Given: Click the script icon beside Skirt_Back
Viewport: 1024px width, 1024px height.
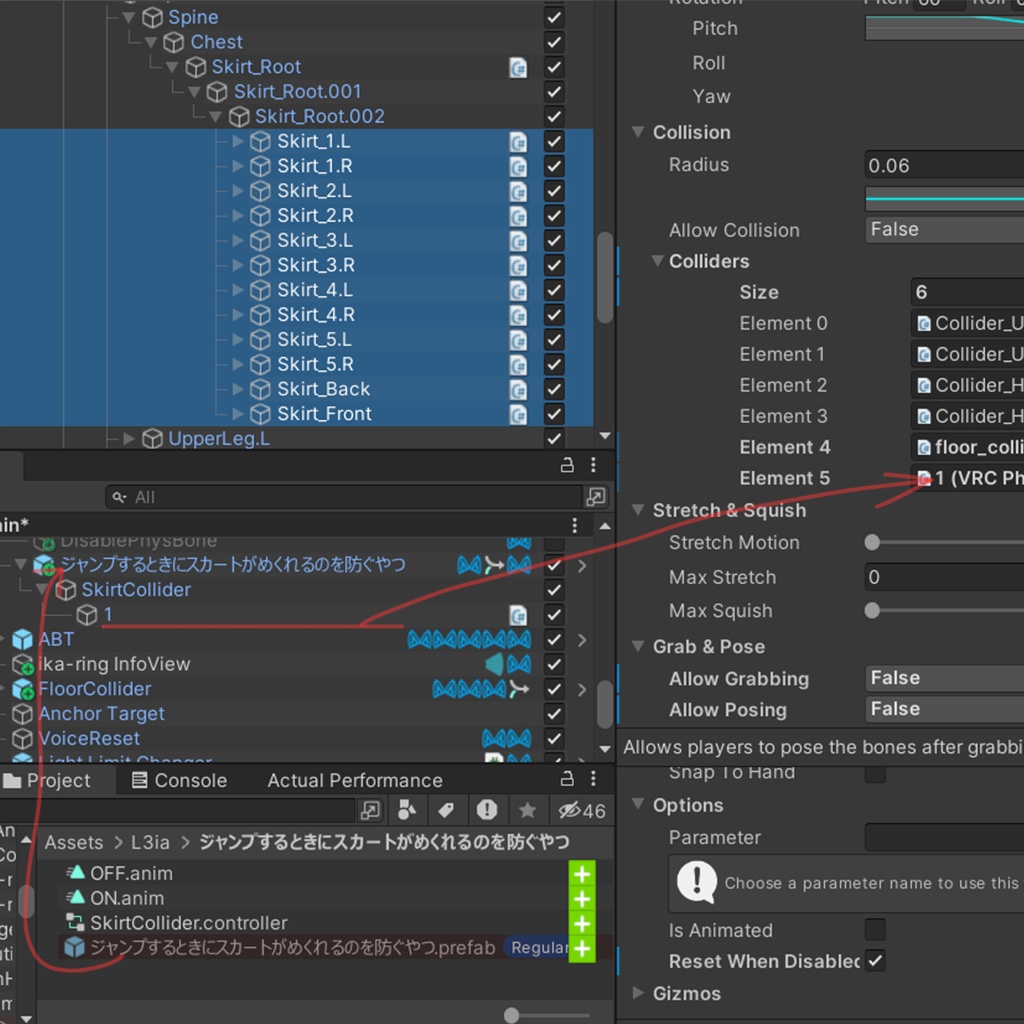Looking at the screenshot, I should click(518, 390).
